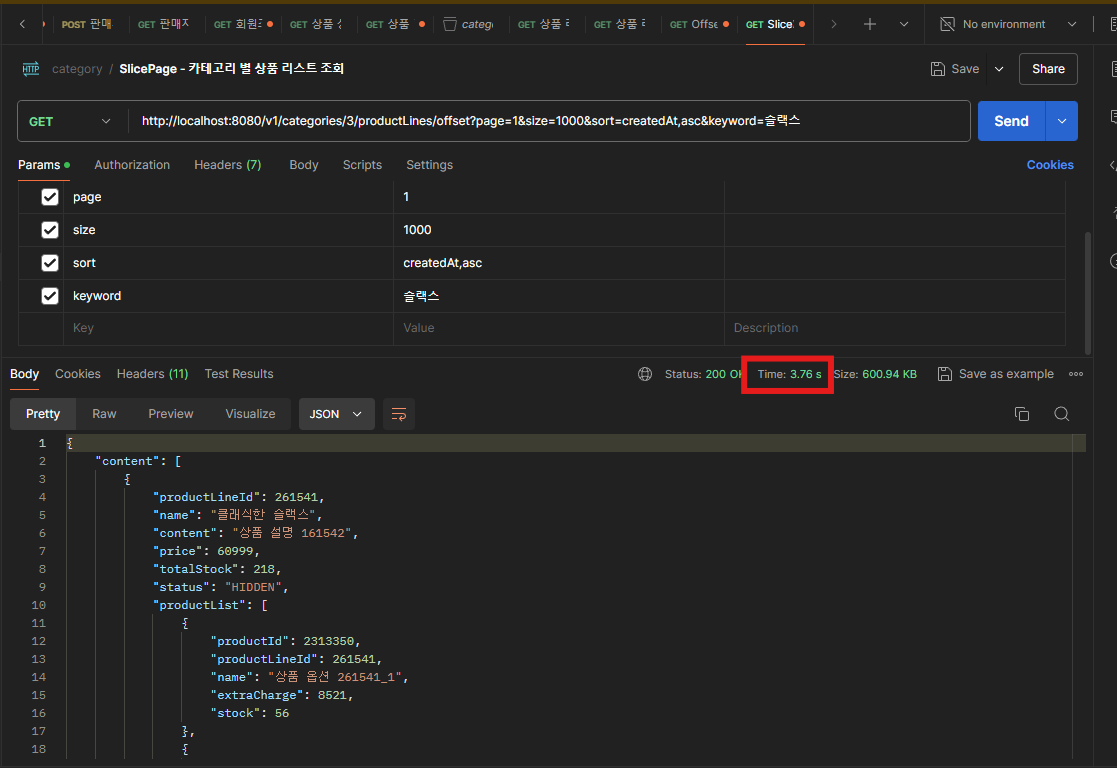Expand the Send button arrow dropdown

pyautogui.click(x=1061, y=121)
